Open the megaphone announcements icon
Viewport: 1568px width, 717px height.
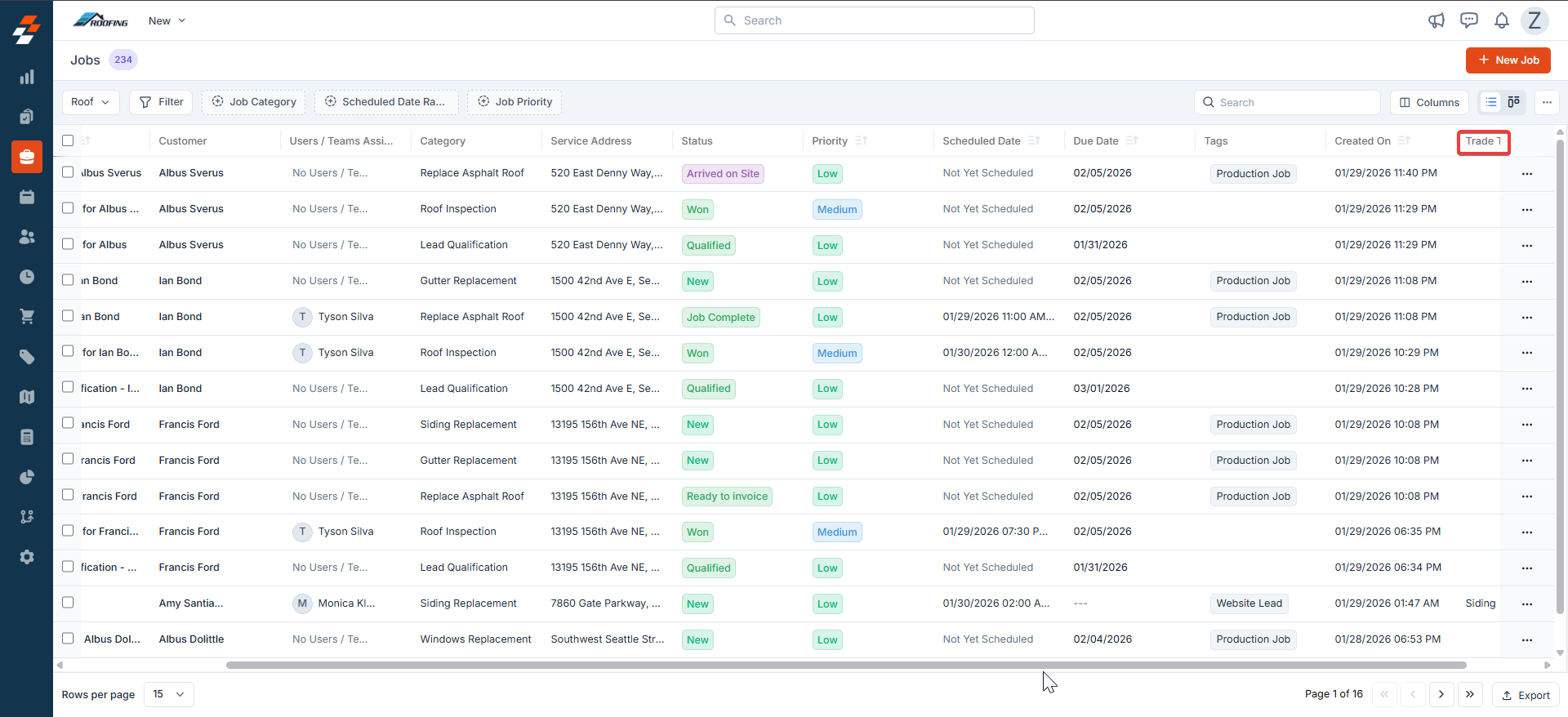(1436, 20)
